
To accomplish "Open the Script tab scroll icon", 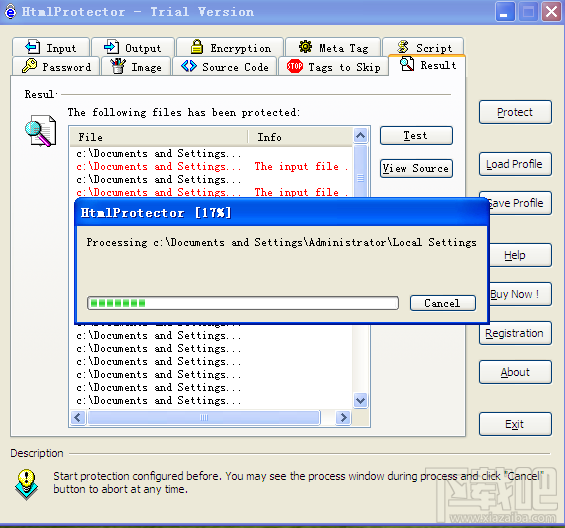I will (x=403, y=47).
